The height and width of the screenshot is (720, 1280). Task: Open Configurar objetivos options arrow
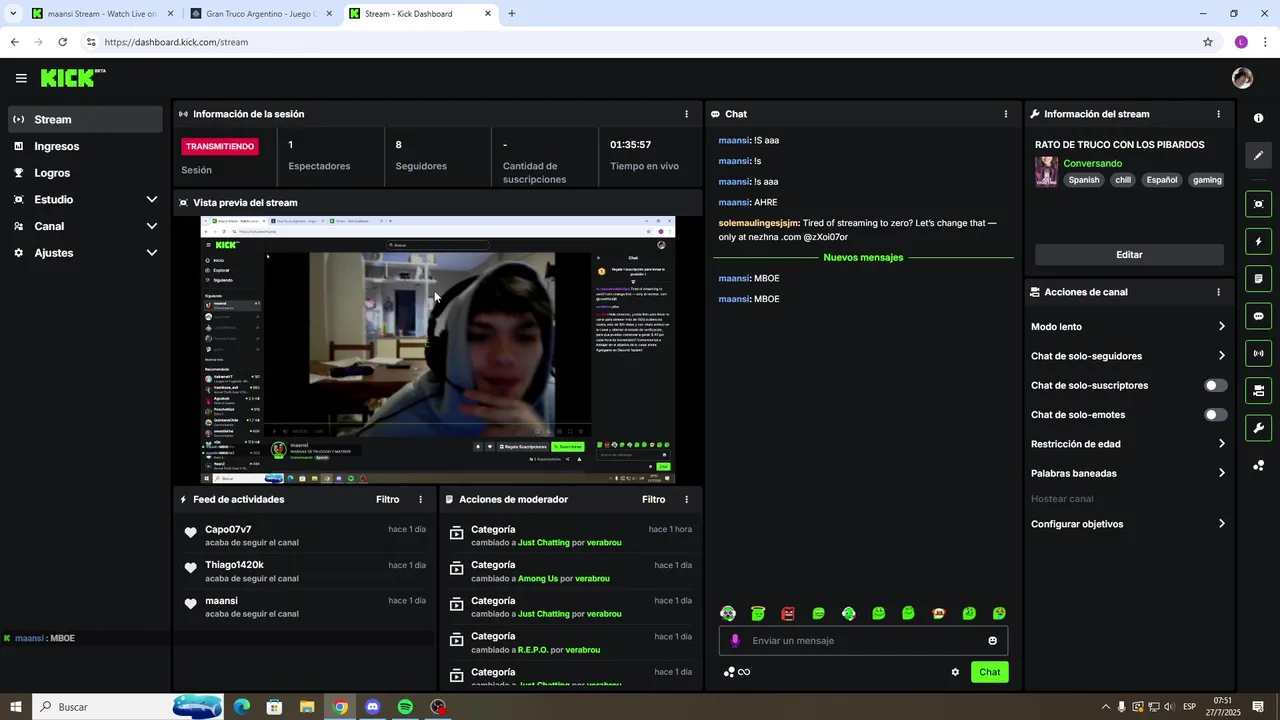1221,524
